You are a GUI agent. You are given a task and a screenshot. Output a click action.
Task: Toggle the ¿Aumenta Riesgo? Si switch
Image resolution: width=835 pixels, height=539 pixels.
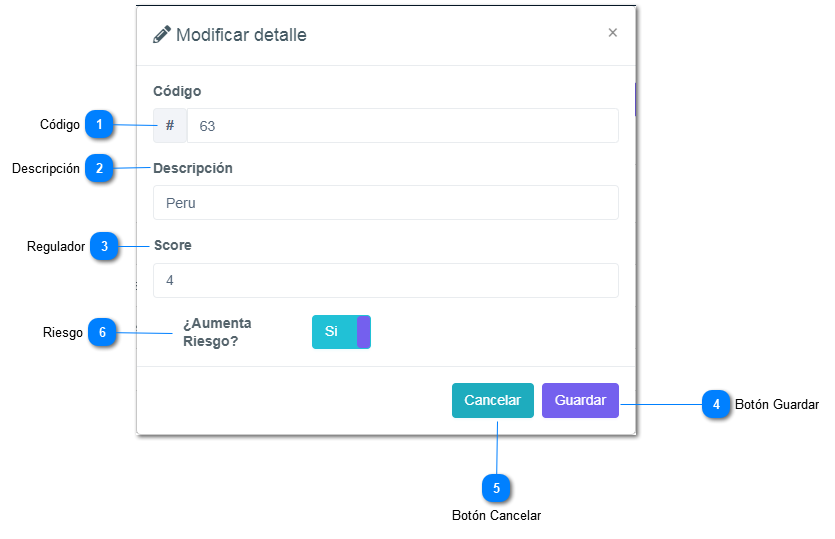pos(341,332)
